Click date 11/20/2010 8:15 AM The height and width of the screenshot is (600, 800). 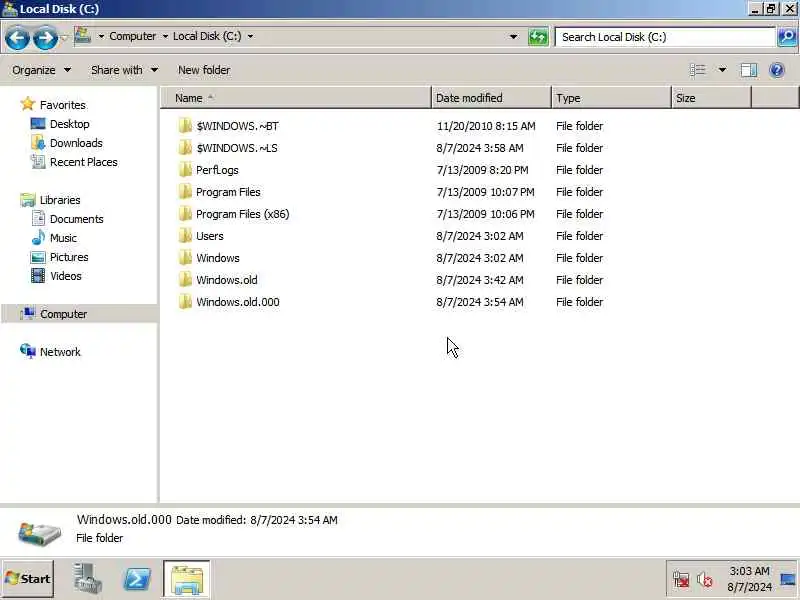click(x=486, y=126)
